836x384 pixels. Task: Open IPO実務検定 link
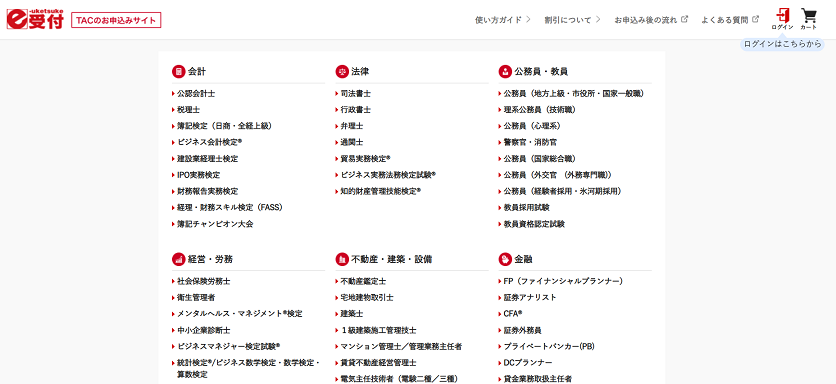[199, 175]
